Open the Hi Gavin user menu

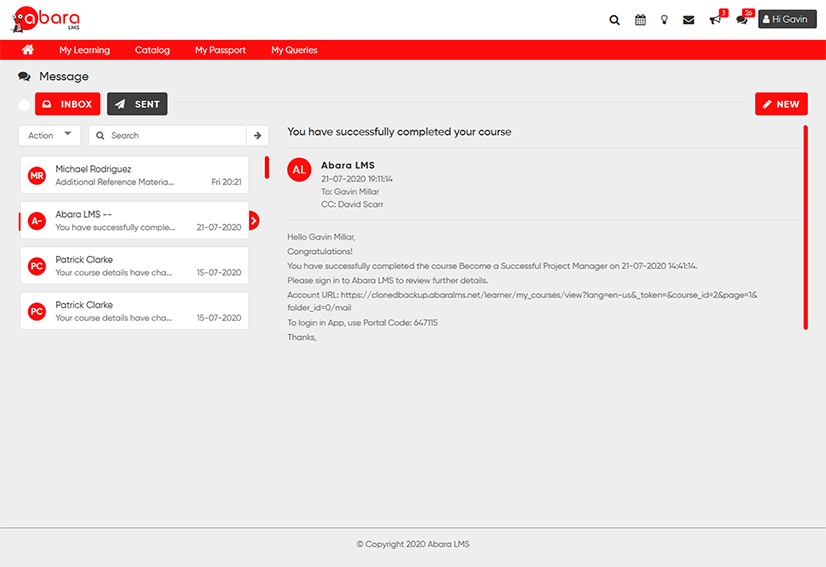787,19
